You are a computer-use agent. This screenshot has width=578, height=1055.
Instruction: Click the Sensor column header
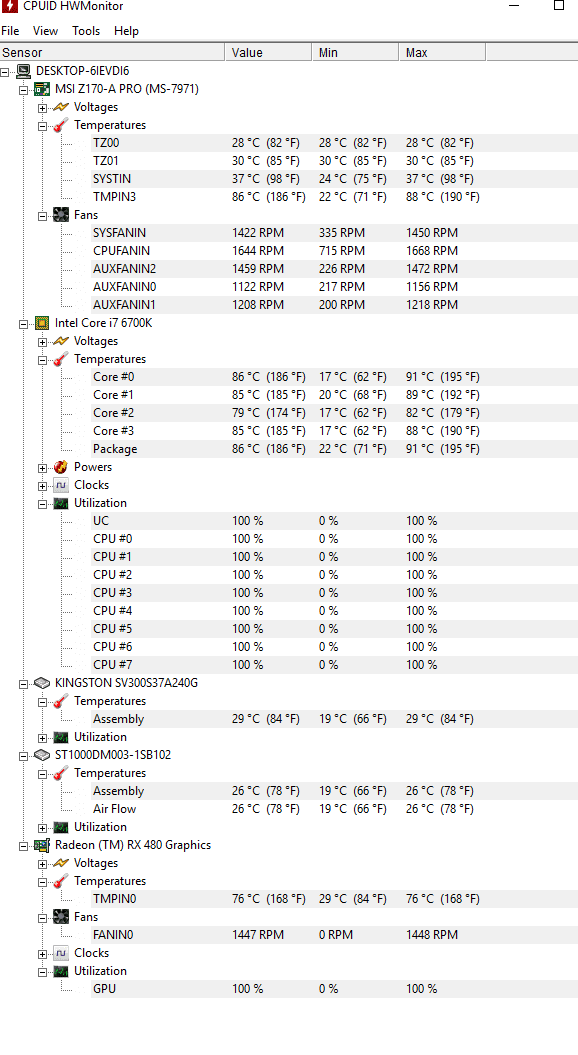click(x=112, y=52)
